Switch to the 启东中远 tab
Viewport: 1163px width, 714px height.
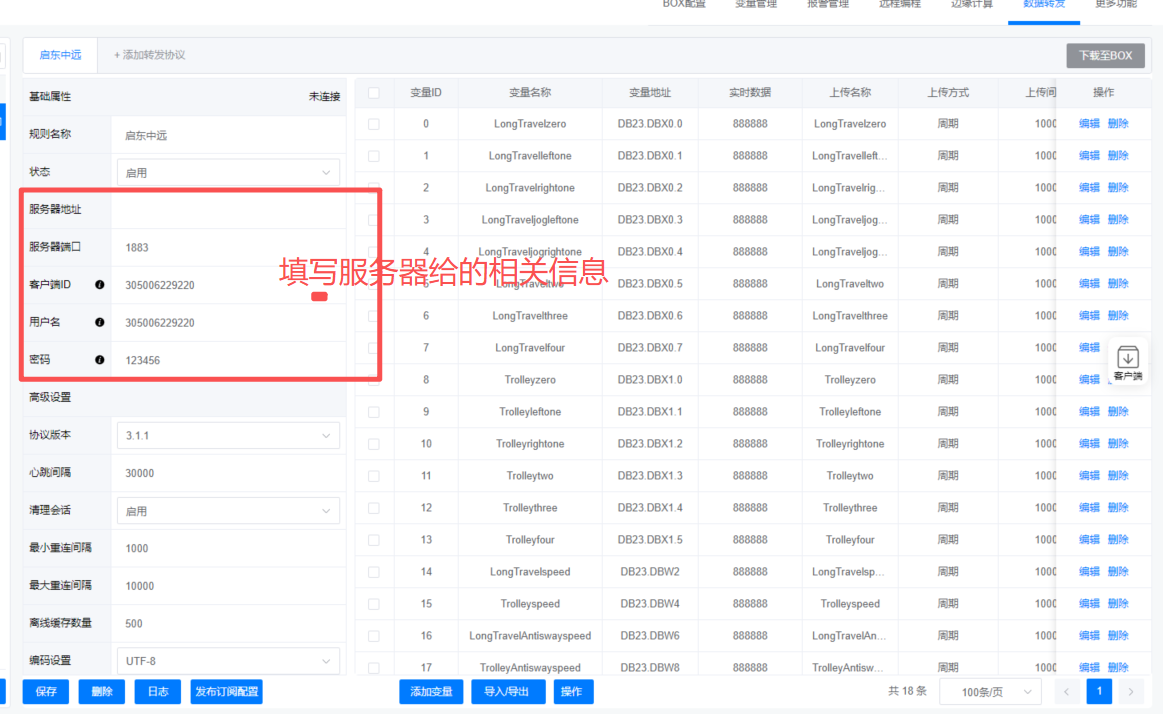pyautogui.click(x=60, y=55)
